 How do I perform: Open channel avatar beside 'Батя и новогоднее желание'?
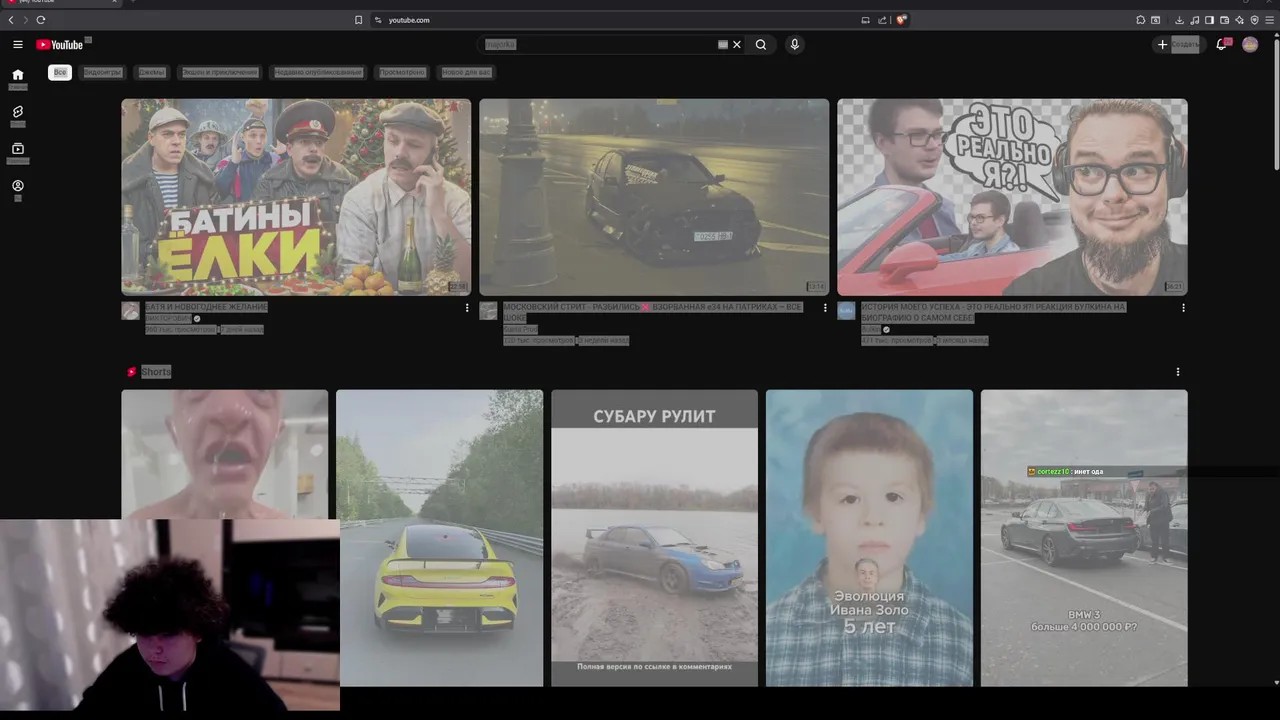coord(130,310)
